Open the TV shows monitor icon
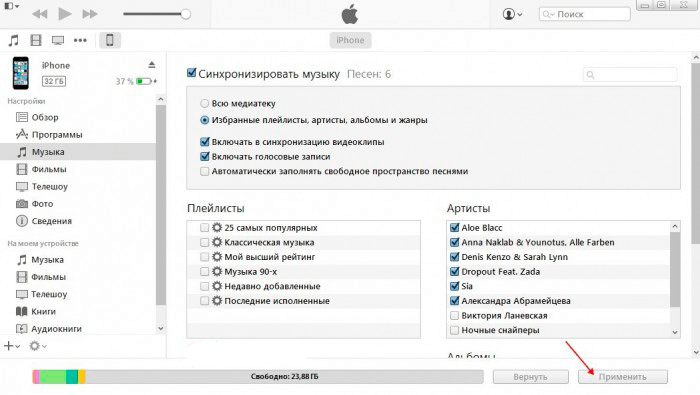This screenshot has width=700, height=395. (x=58, y=40)
